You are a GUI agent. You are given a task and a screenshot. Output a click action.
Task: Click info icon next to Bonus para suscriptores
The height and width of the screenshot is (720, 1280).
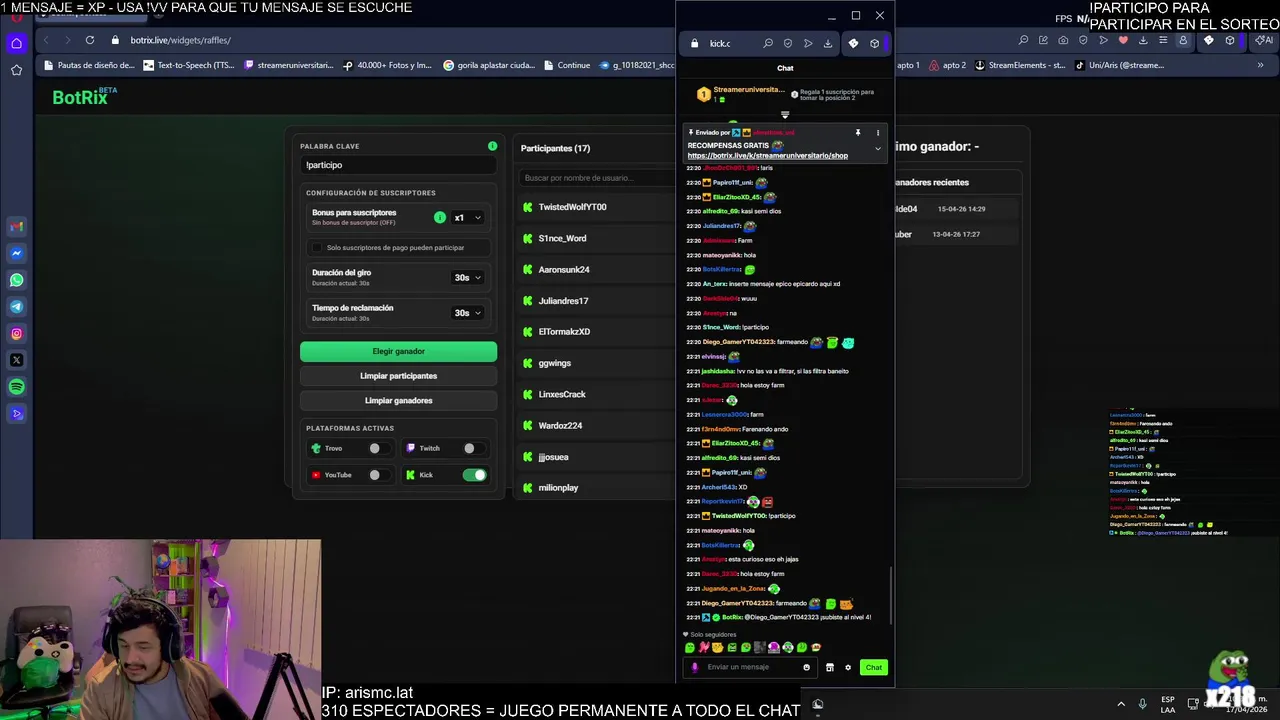click(439, 217)
